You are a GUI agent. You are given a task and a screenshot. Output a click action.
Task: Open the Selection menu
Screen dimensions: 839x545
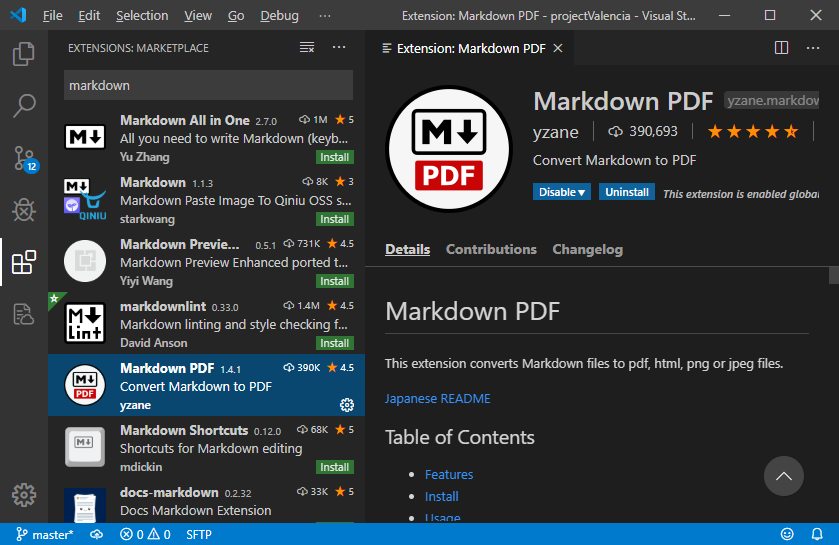(x=142, y=16)
